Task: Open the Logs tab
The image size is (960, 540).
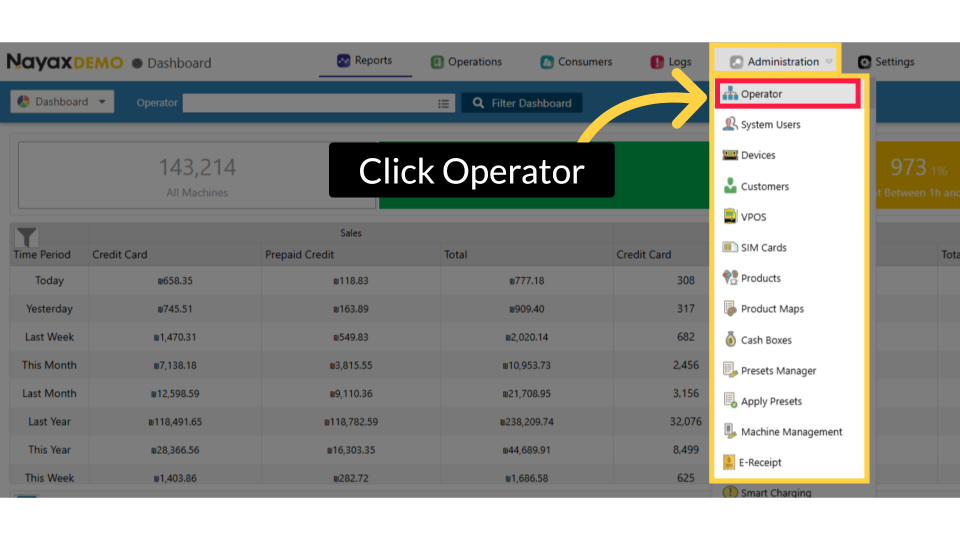Action: [x=671, y=62]
